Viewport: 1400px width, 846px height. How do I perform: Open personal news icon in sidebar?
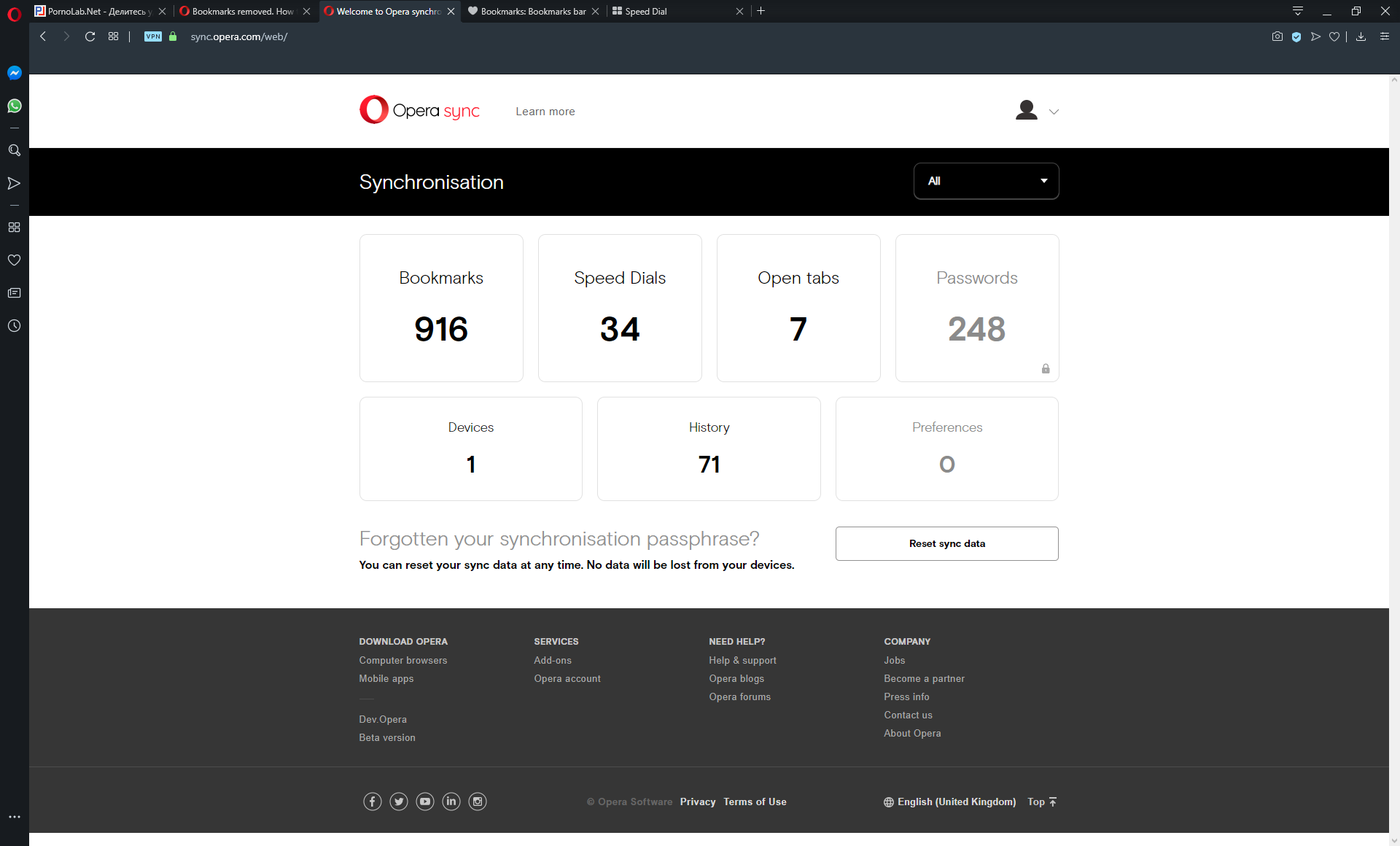click(x=14, y=292)
